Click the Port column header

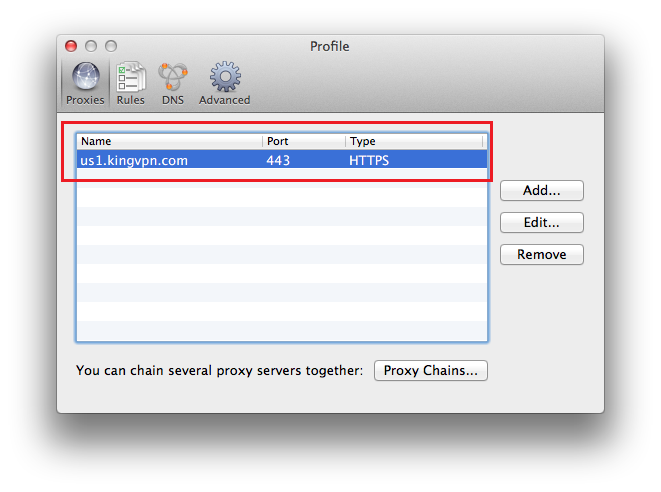click(304, 141)
